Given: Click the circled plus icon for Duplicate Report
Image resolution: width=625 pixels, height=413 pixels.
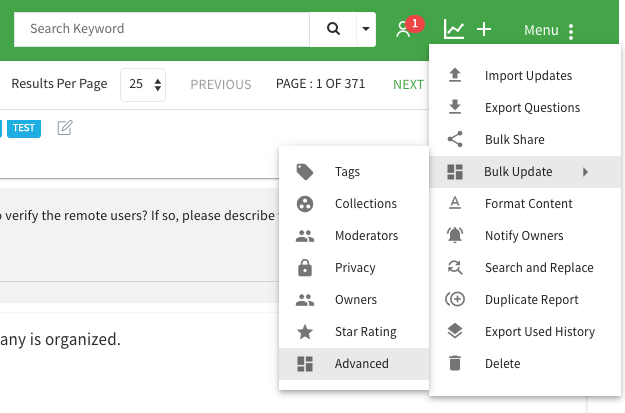Looking at the screenshot, I should 455,299.
